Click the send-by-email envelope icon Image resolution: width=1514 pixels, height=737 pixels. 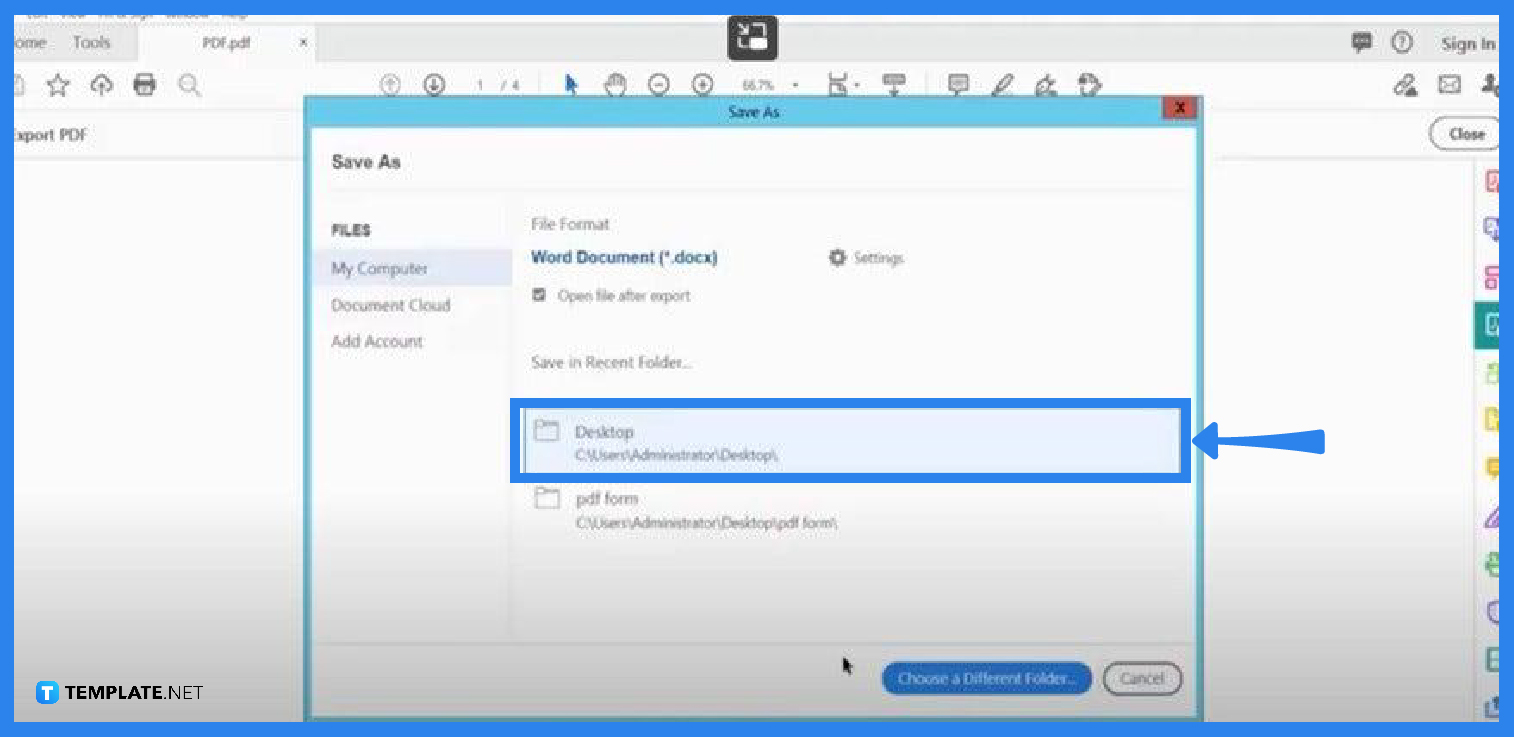[x=1449, y=85]
